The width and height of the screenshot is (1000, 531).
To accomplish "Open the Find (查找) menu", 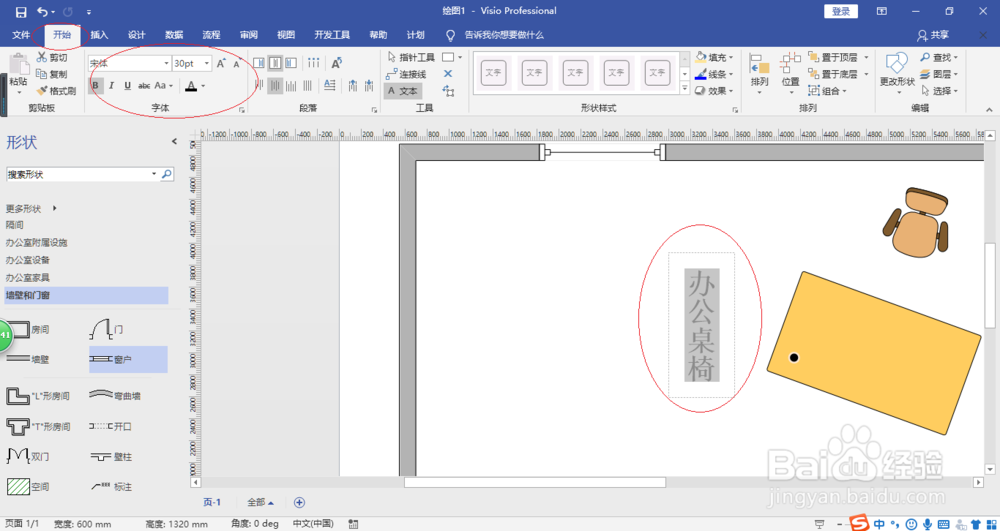I will [939, 57].
